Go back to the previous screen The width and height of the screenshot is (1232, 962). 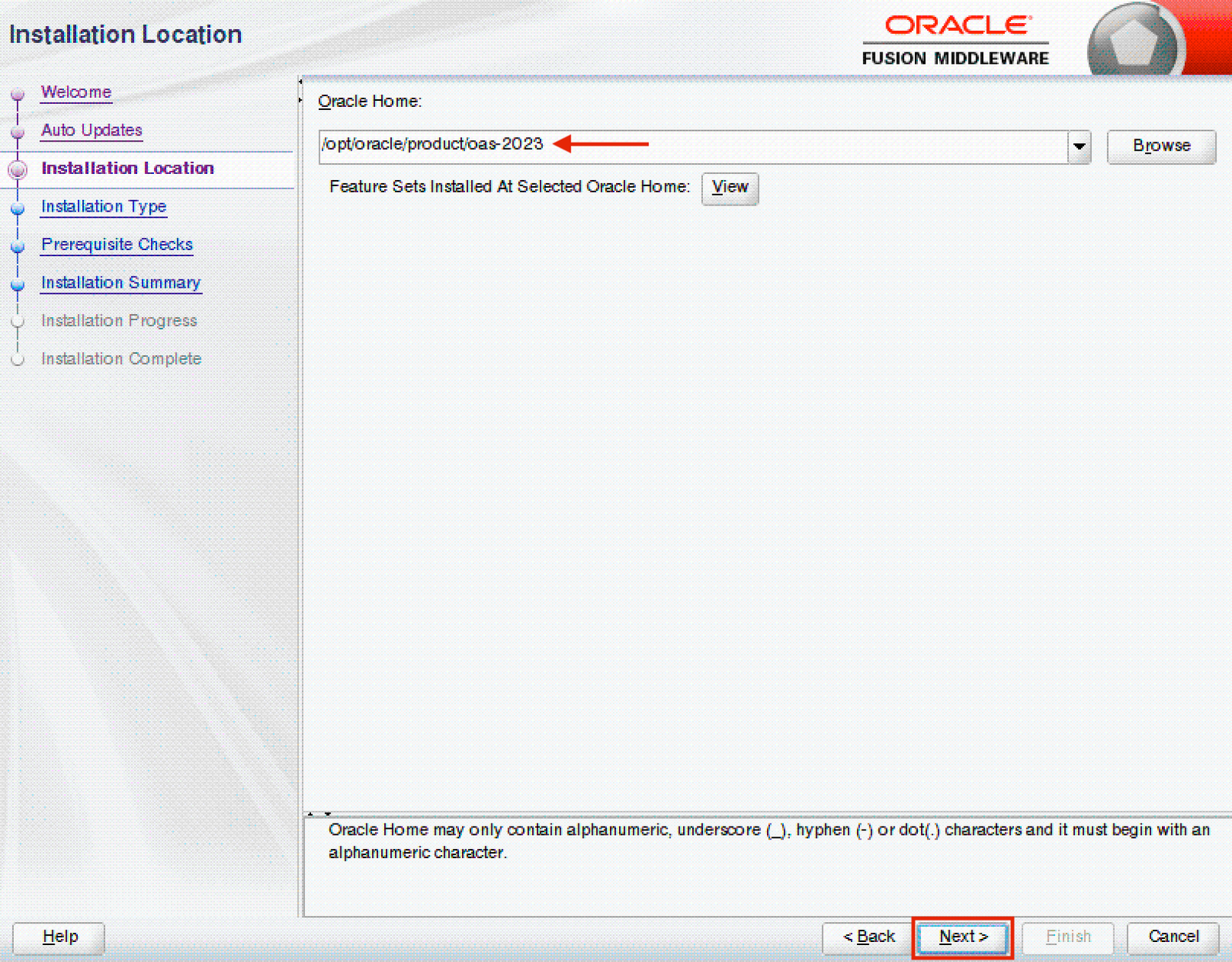(868, 937)
